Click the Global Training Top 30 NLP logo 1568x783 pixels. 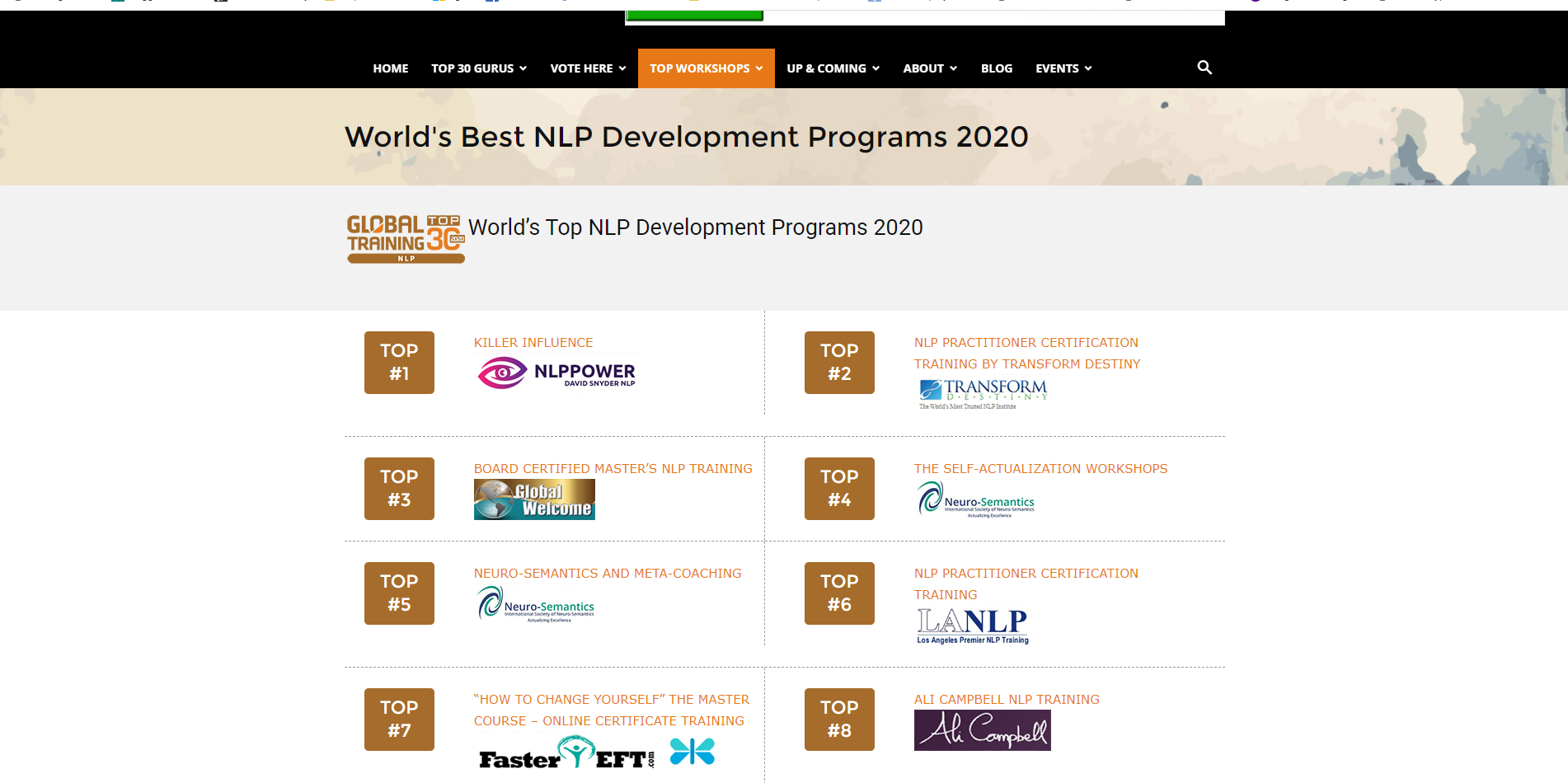406,239
